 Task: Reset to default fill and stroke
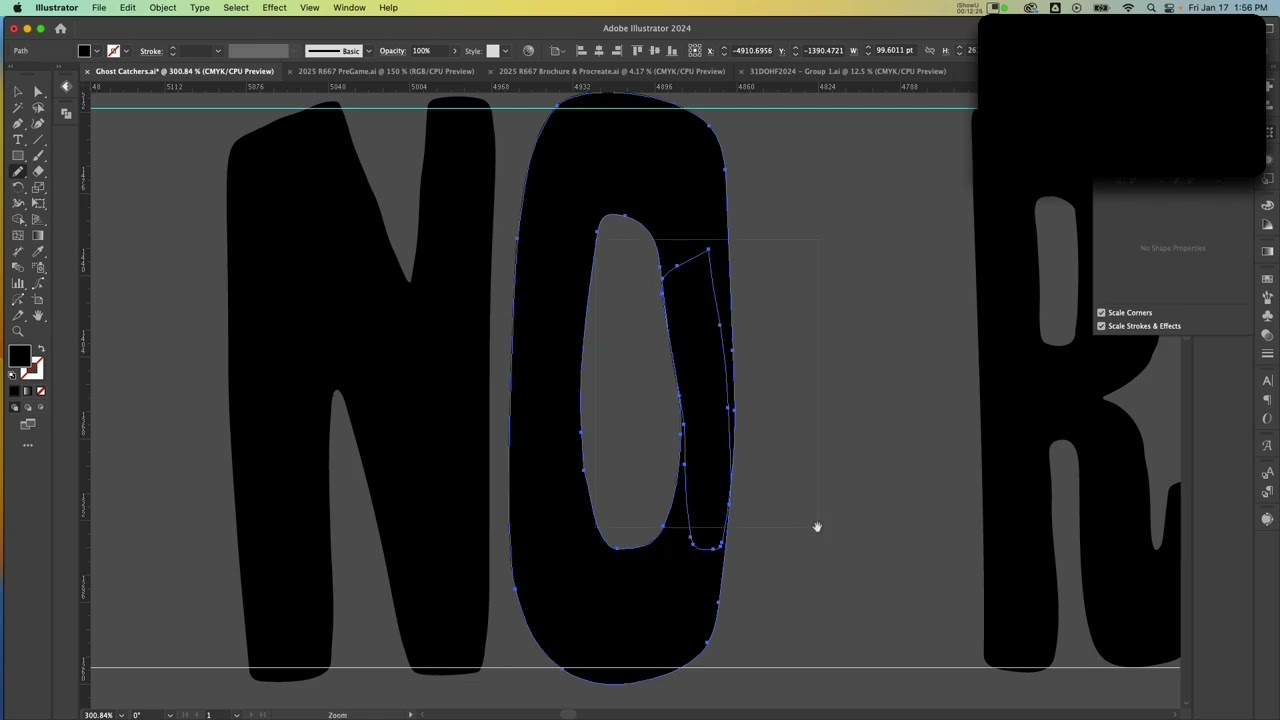coord(12,375)
